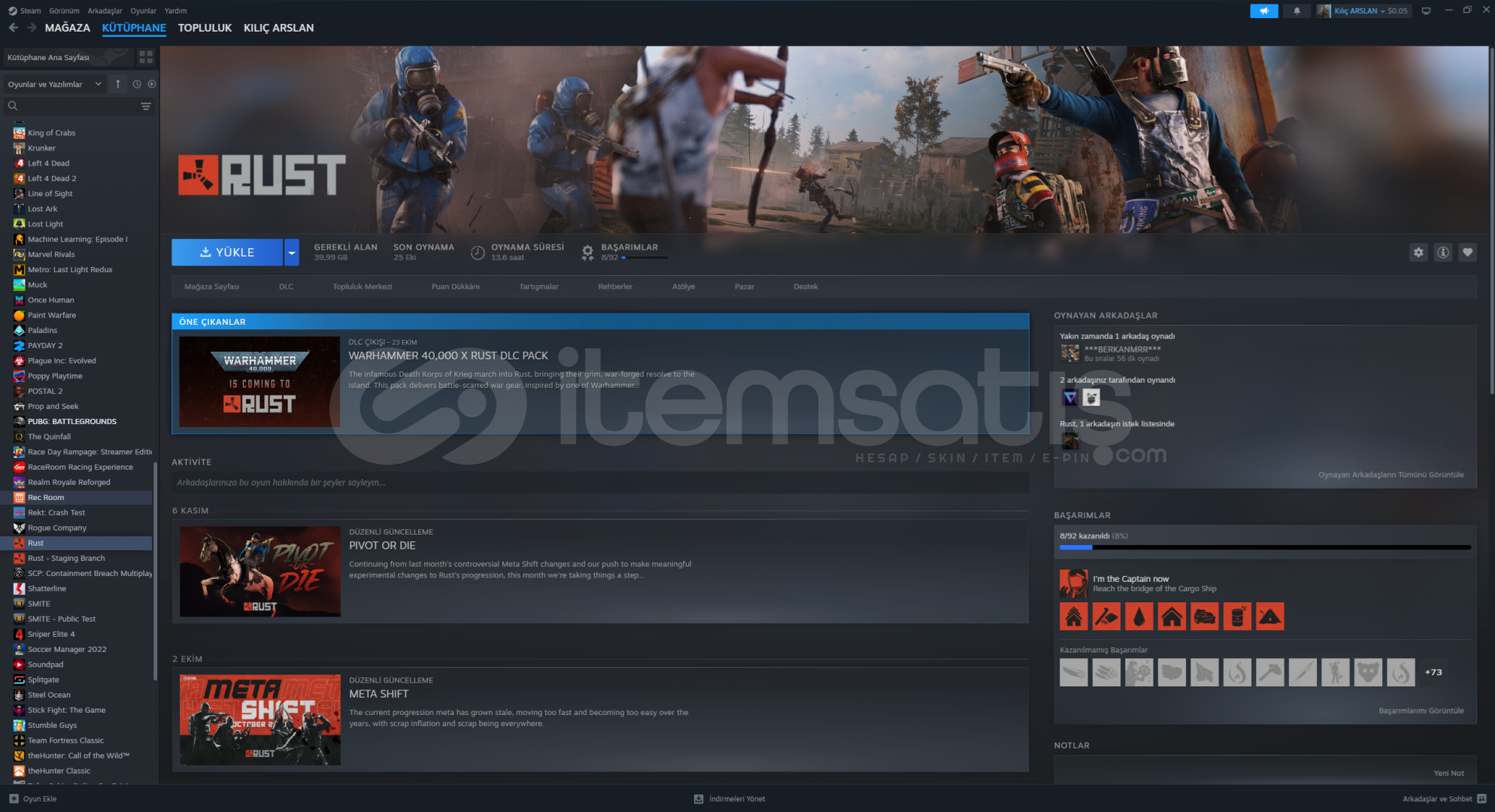Open the collections grid view icon
Image resolution: width=1495 pixels, height=812 pixels.
click(x=146, y=57)
